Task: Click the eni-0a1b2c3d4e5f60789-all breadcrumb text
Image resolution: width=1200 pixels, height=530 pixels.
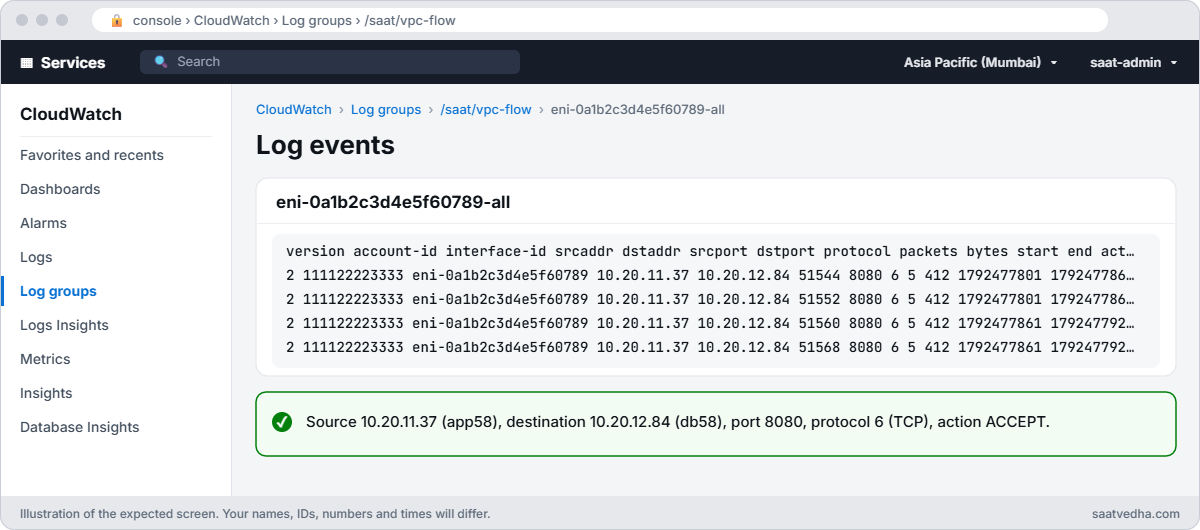Action: 638,109
